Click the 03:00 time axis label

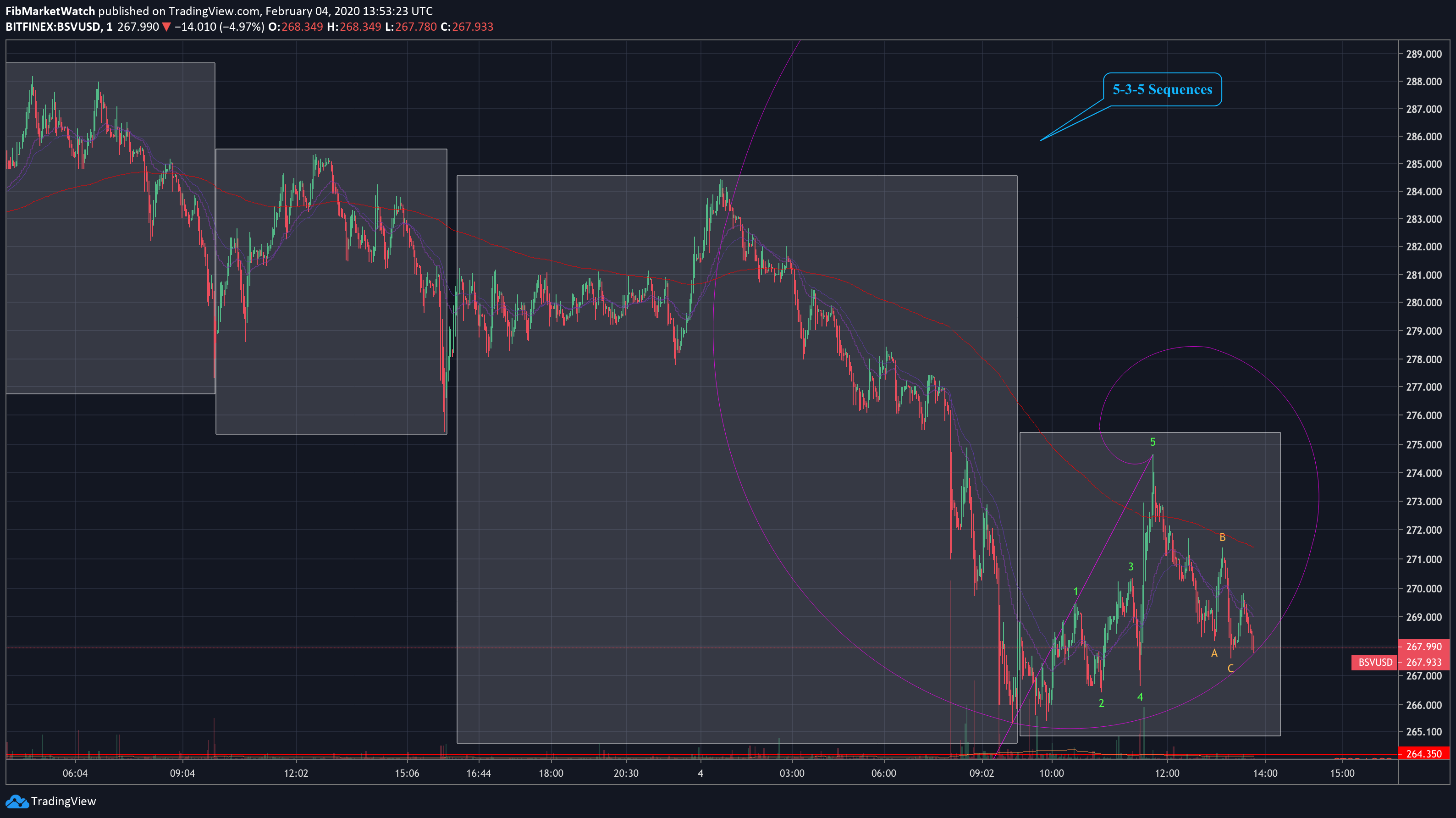[x=791, y=773]
